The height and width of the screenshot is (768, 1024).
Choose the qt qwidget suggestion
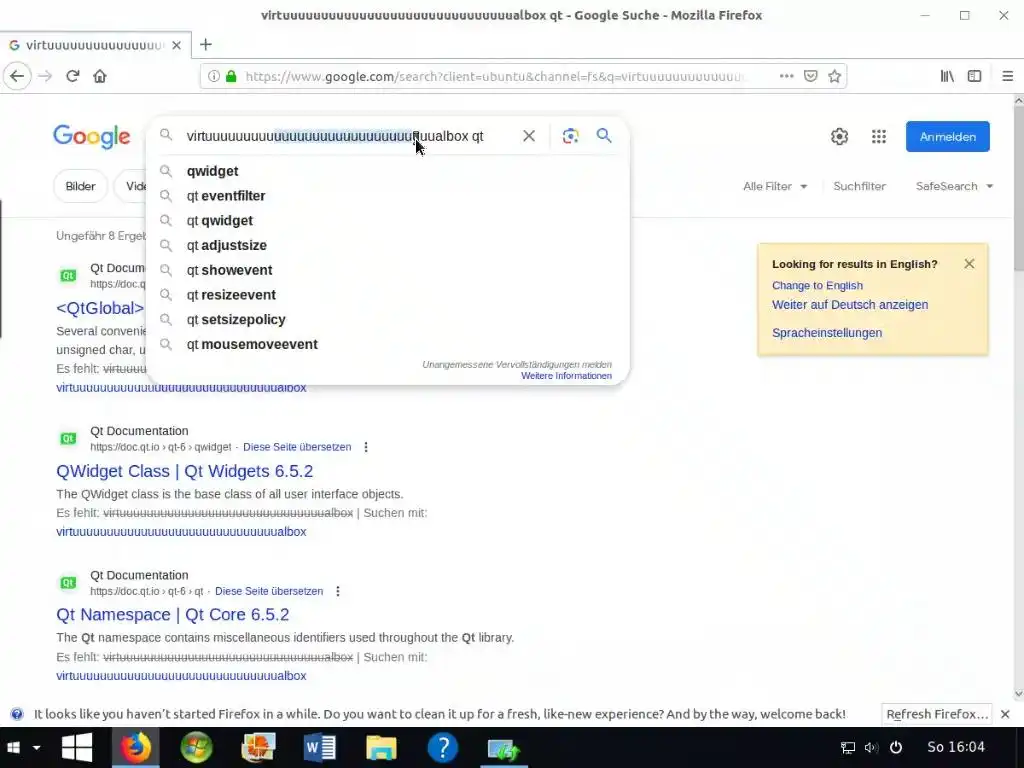[x=389, y=221]
